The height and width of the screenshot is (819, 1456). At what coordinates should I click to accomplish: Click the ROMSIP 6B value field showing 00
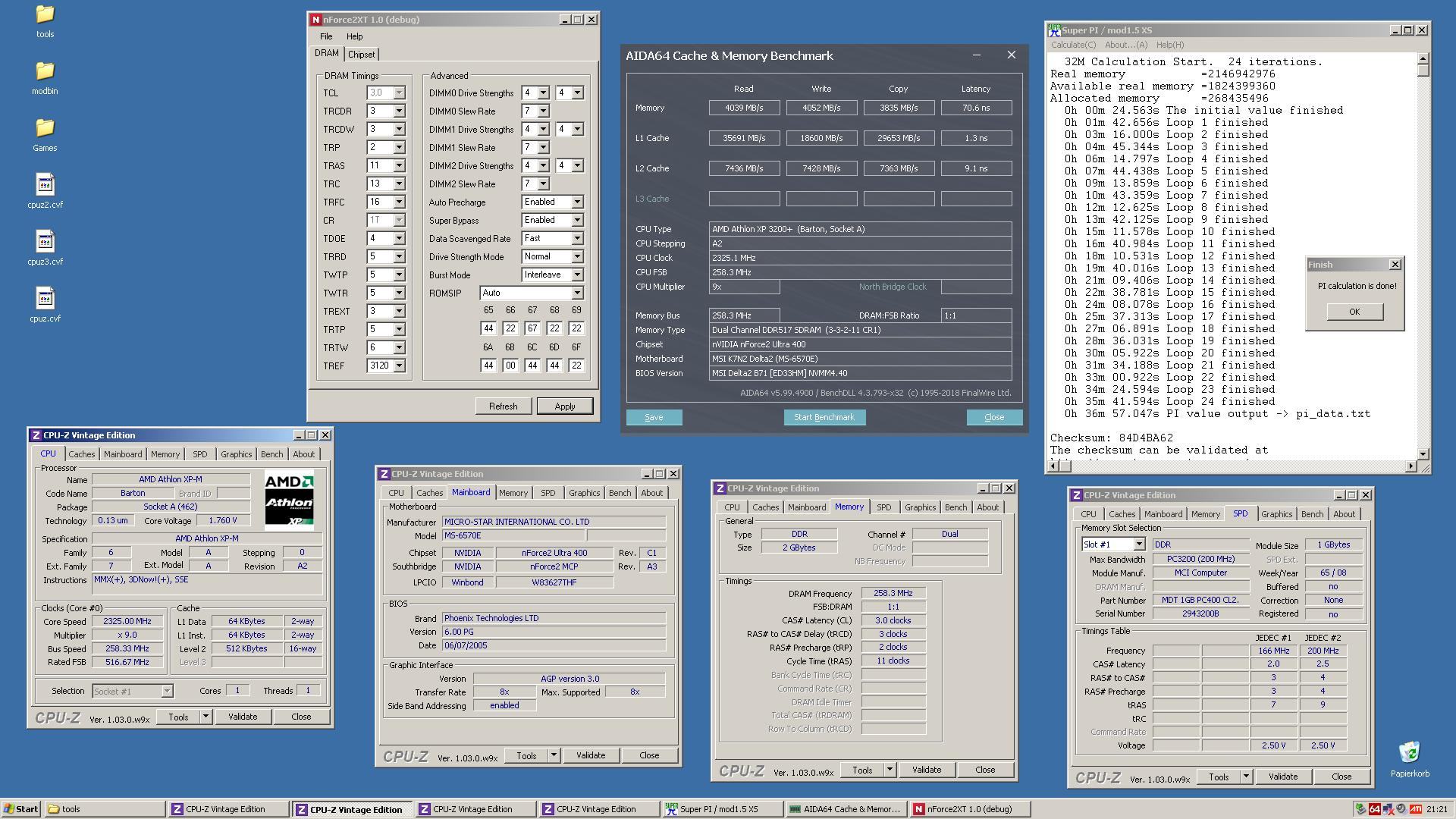pos(510,366)
